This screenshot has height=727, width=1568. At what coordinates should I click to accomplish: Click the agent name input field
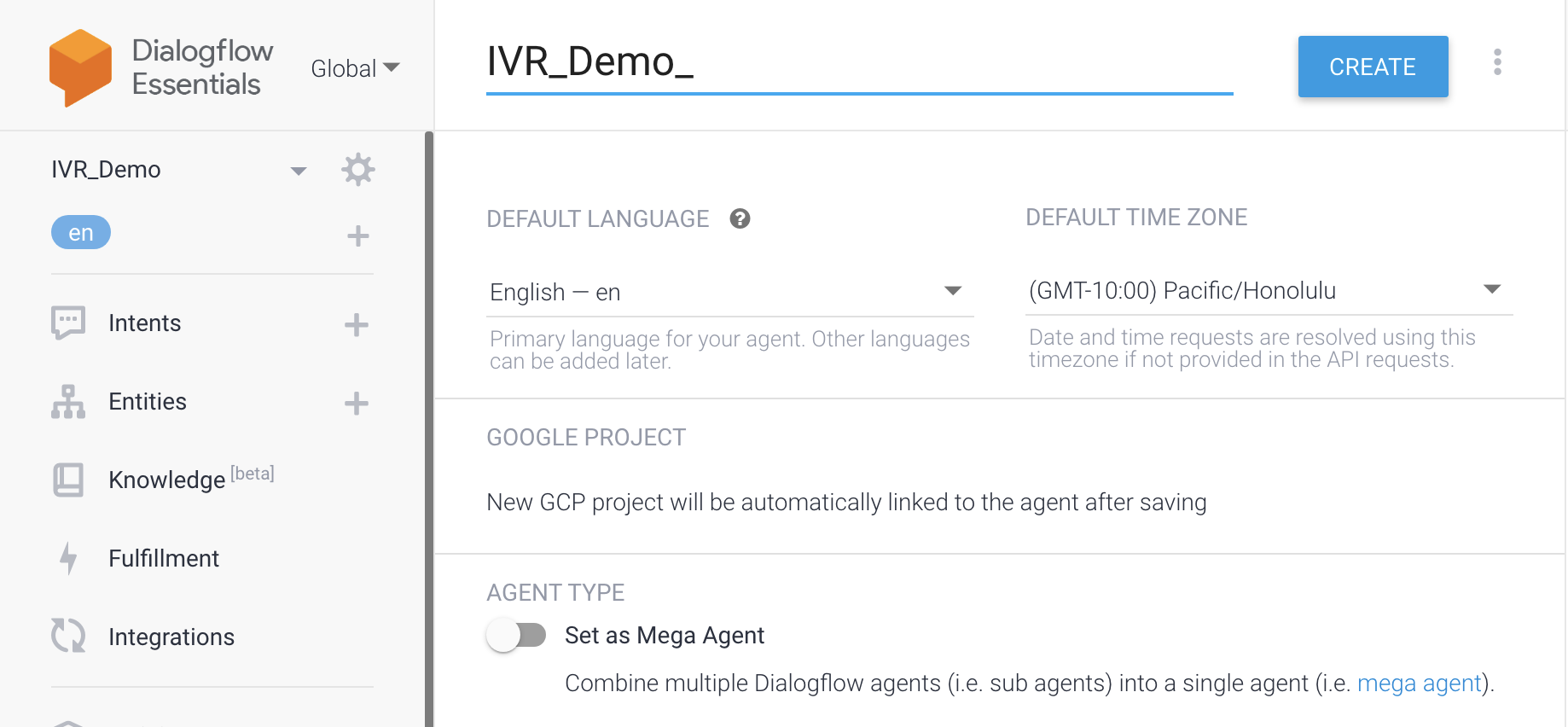858,63
